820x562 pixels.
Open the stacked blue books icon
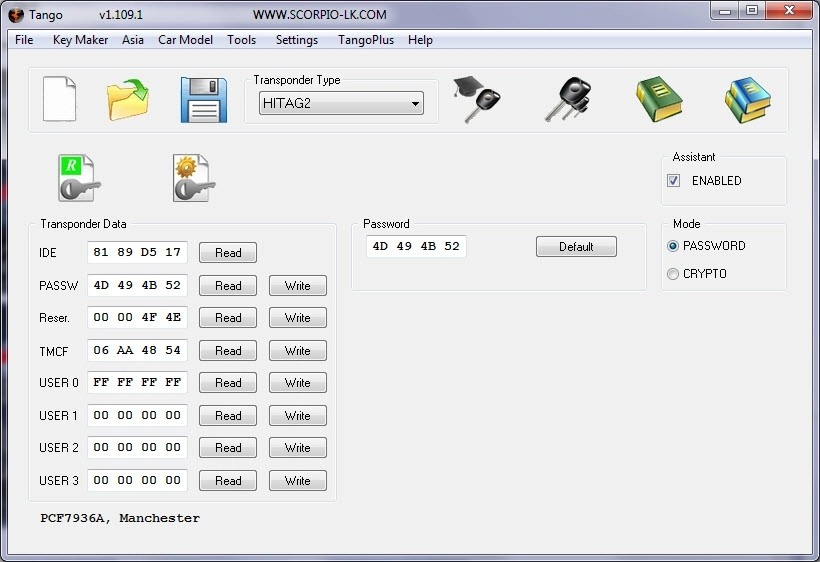[x=747, y=100]
